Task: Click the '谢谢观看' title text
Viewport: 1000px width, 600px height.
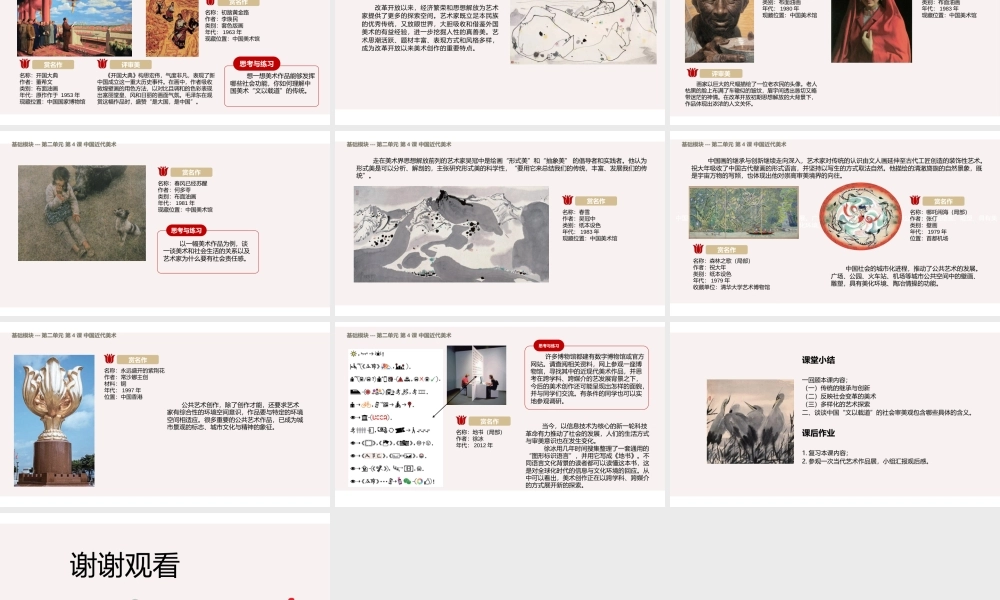Action: point(124,565)
